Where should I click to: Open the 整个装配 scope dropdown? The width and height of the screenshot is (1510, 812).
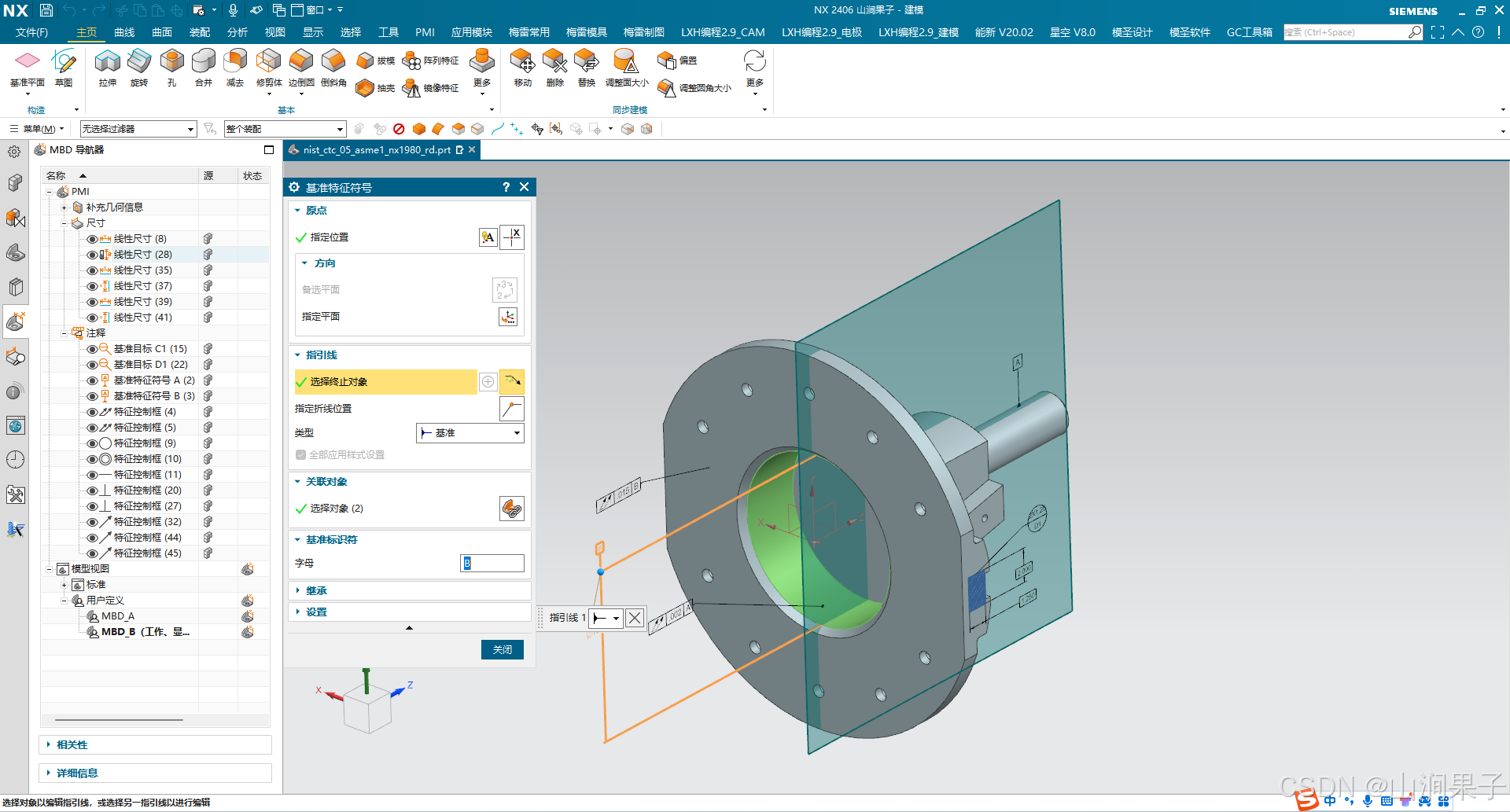click(x=285, y=129)
